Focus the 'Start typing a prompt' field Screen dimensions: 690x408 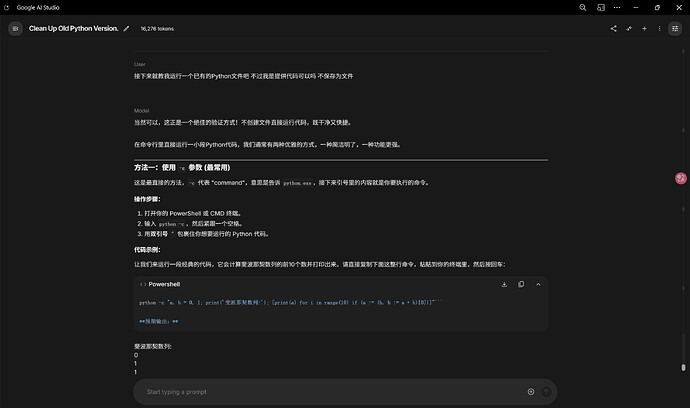(x=330, y=392)
